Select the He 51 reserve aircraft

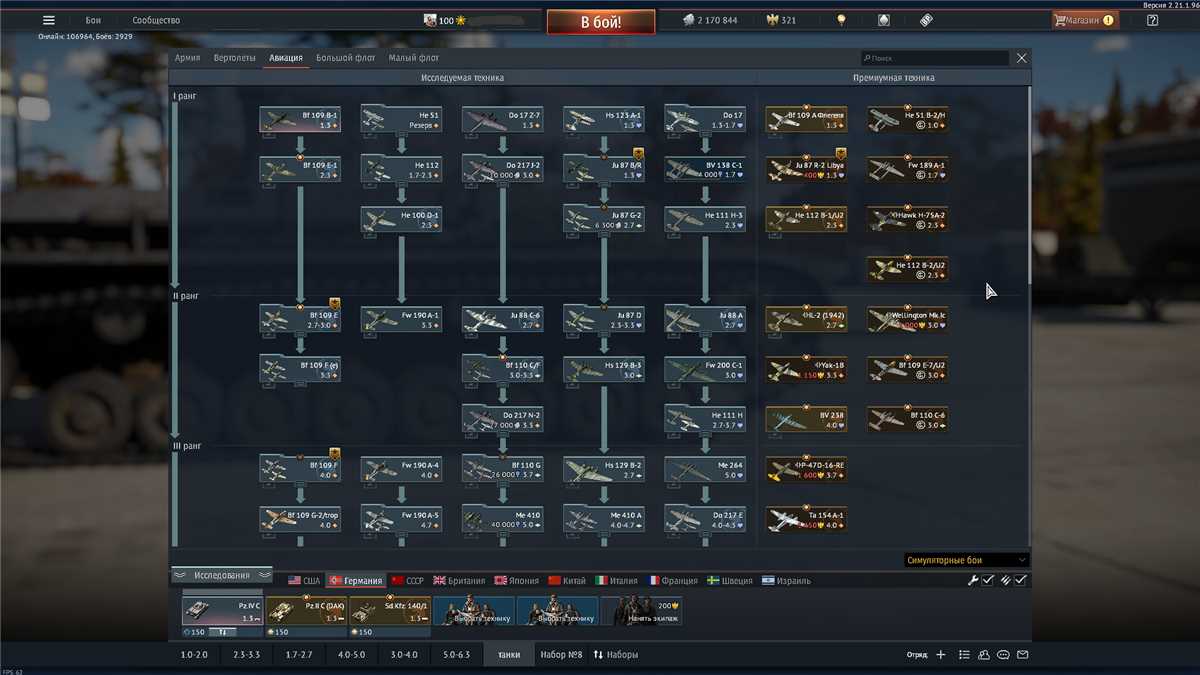click(401, 120)
